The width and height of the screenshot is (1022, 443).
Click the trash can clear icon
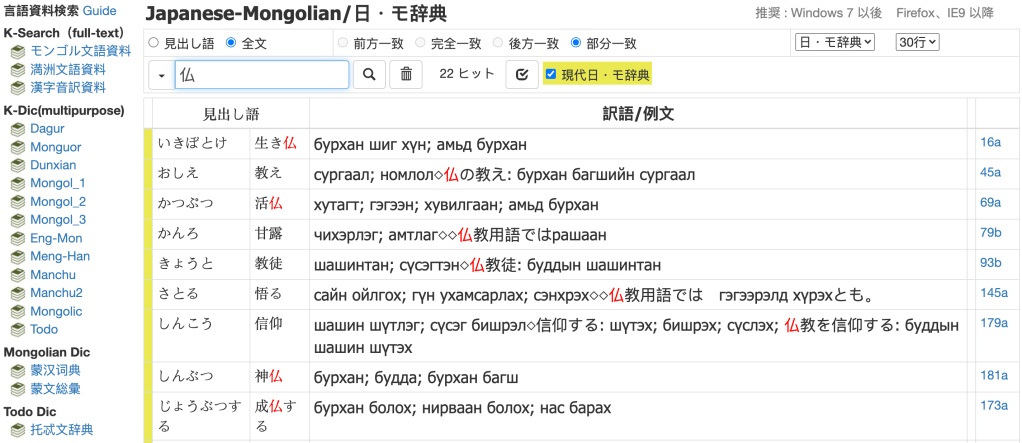point(405,74)
